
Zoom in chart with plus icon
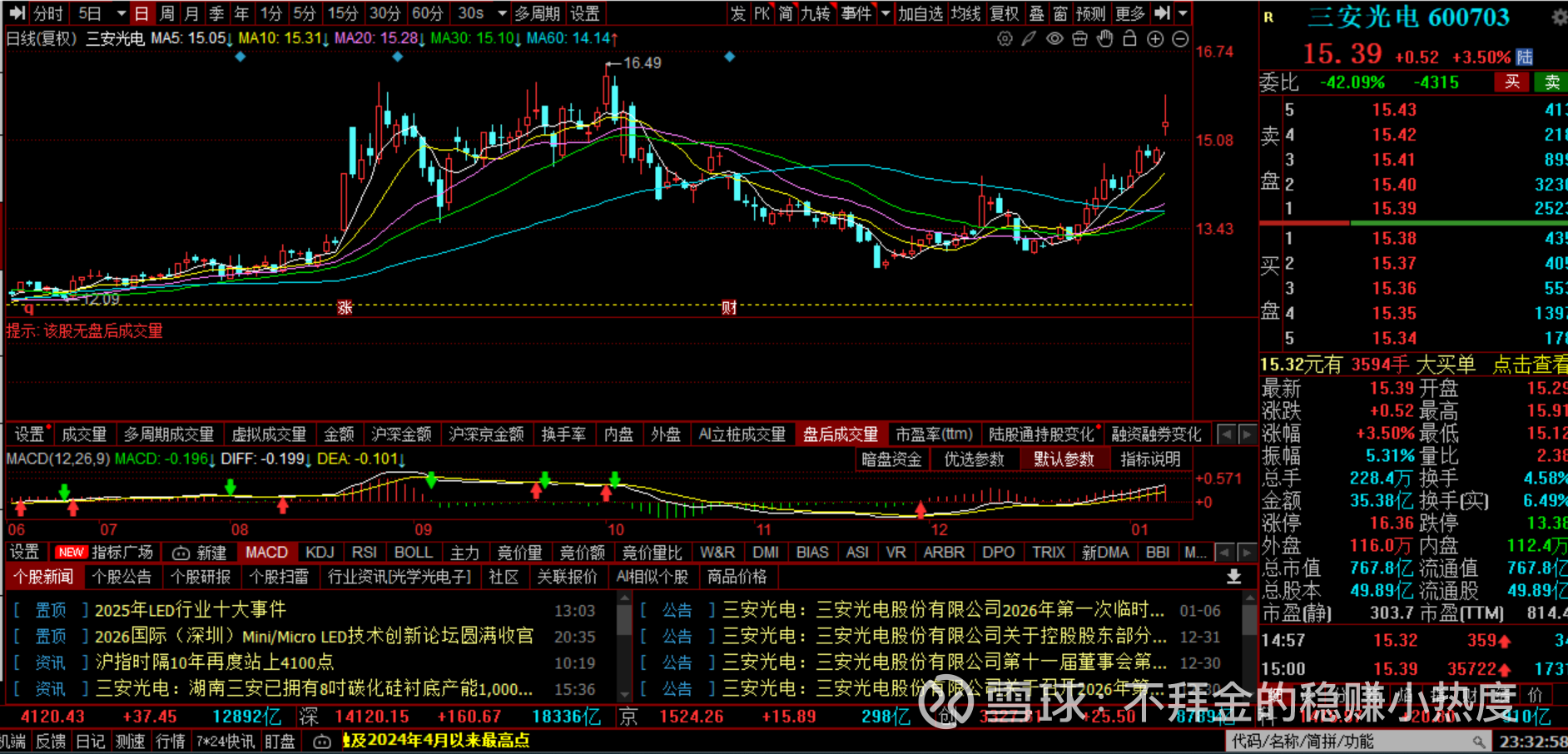coord(1155,38)
